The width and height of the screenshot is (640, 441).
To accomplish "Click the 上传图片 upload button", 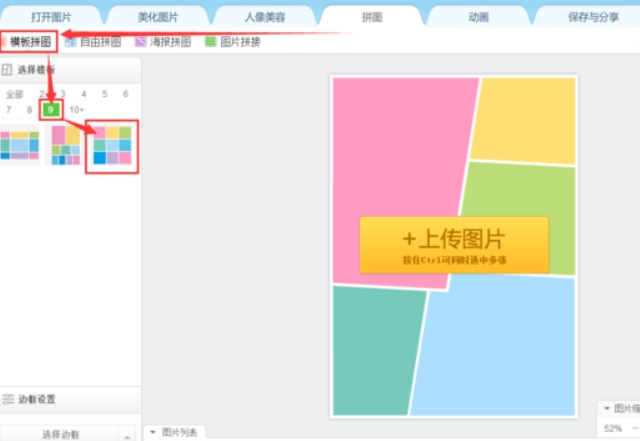I will coord(454,245).
